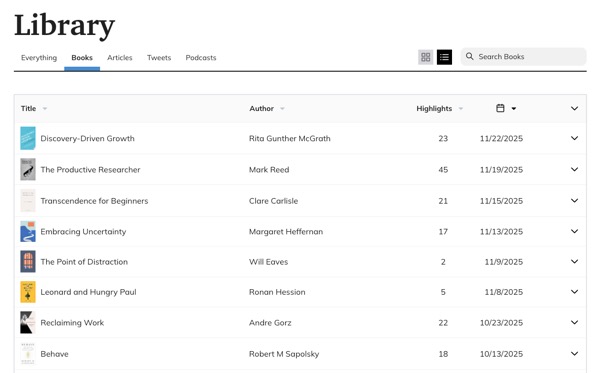Screen dimensions: 600x373
Task: Open the date column sort arrow
Action: (514, 109)
